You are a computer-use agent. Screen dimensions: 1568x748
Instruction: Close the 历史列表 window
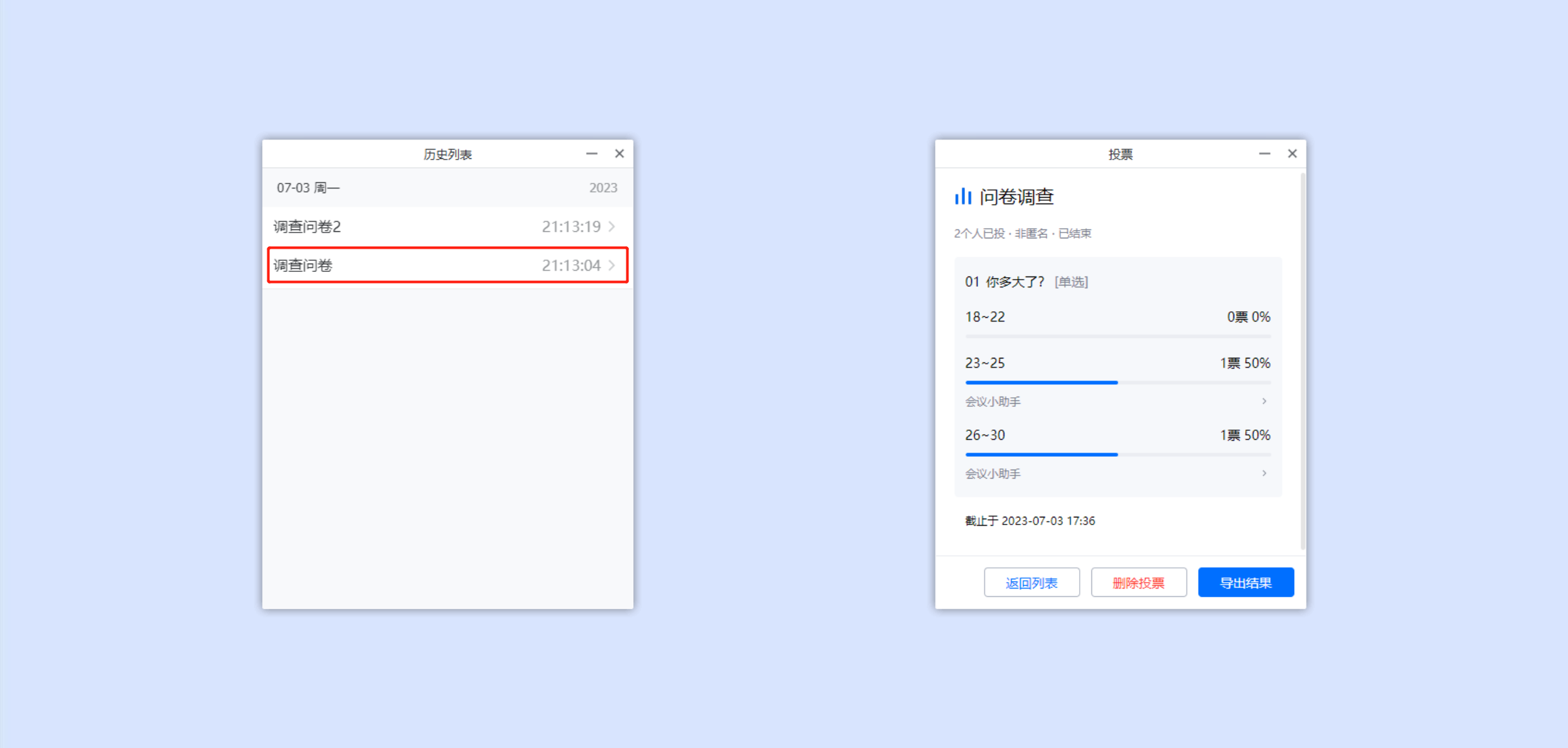pyautogui.click(x=619, y=154)
